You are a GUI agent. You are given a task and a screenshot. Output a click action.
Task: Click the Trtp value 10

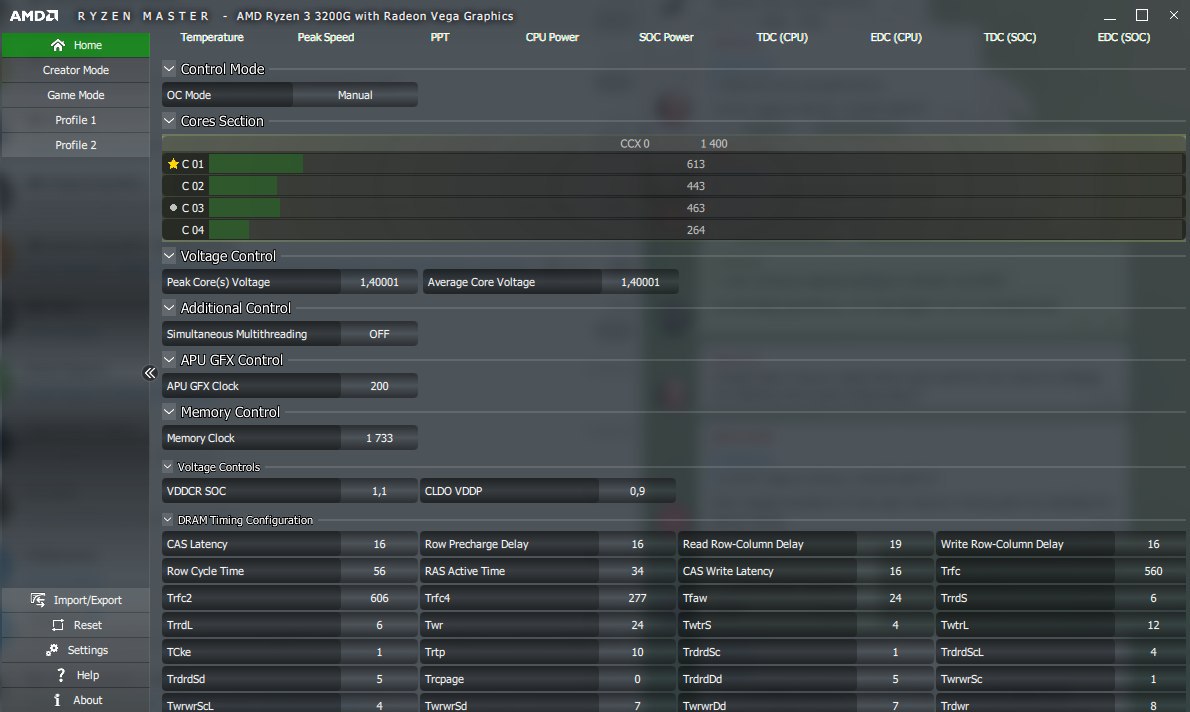pyautogui.click(x=637, y=652)
